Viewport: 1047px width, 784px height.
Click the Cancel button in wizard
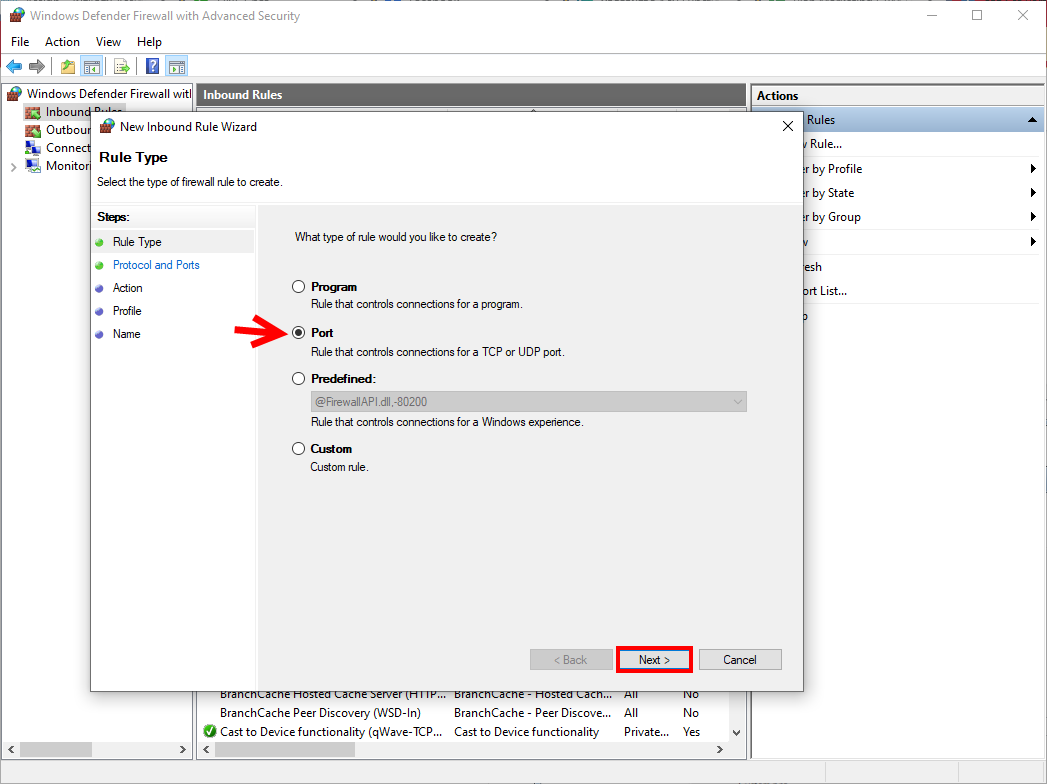[x=740, y=660]
